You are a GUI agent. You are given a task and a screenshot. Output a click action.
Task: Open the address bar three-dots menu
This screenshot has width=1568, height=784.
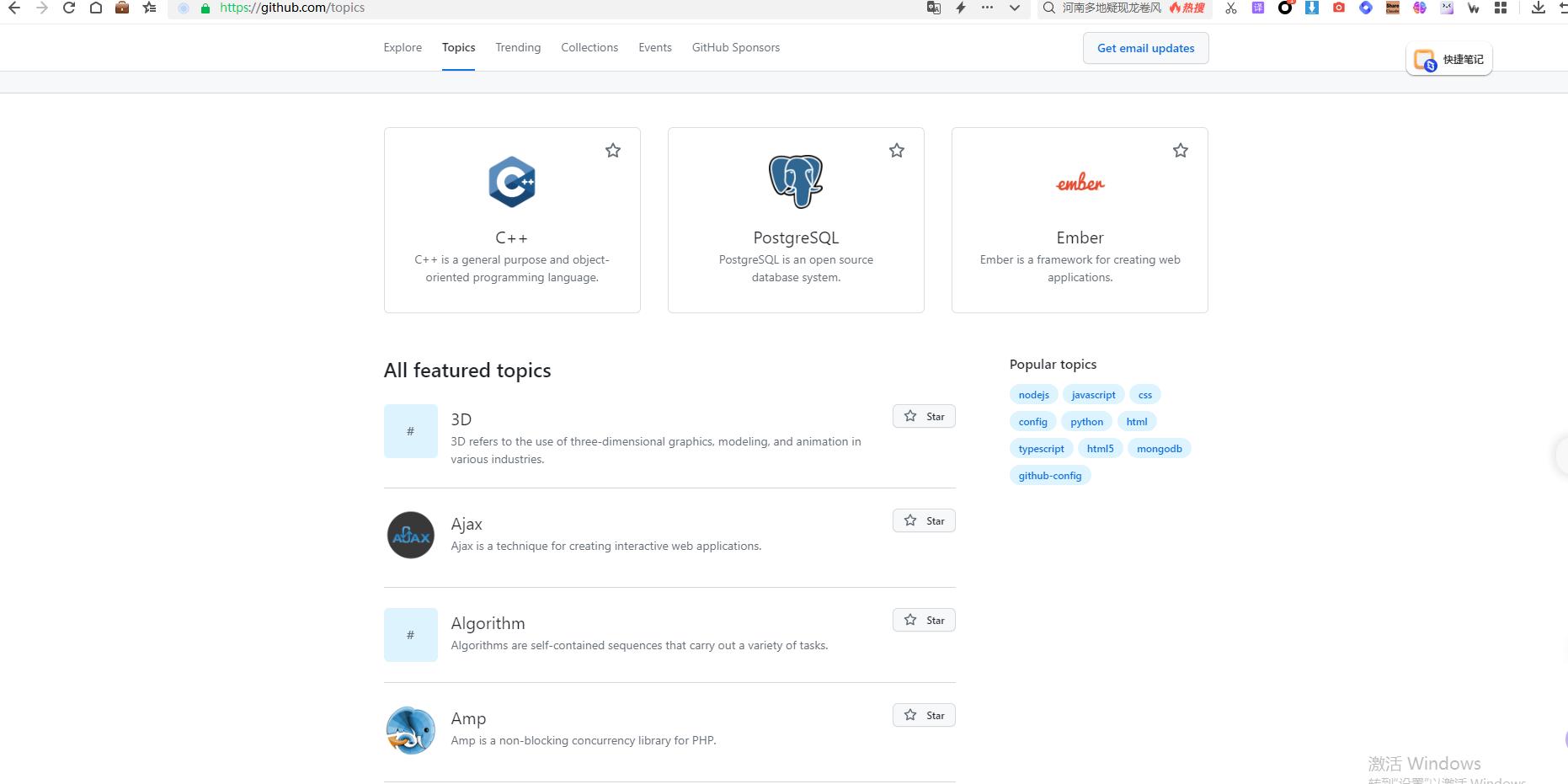[987, 8]
